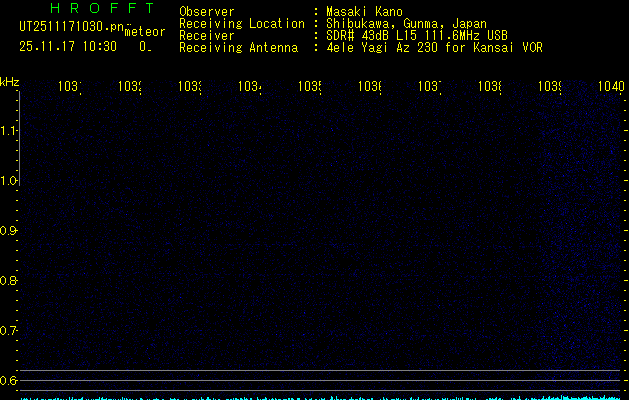Image resolution: width=629 pixels, height=400 pixels.
Task: Select the UT2511171030 file name label
Action: (x=72, y=26)
